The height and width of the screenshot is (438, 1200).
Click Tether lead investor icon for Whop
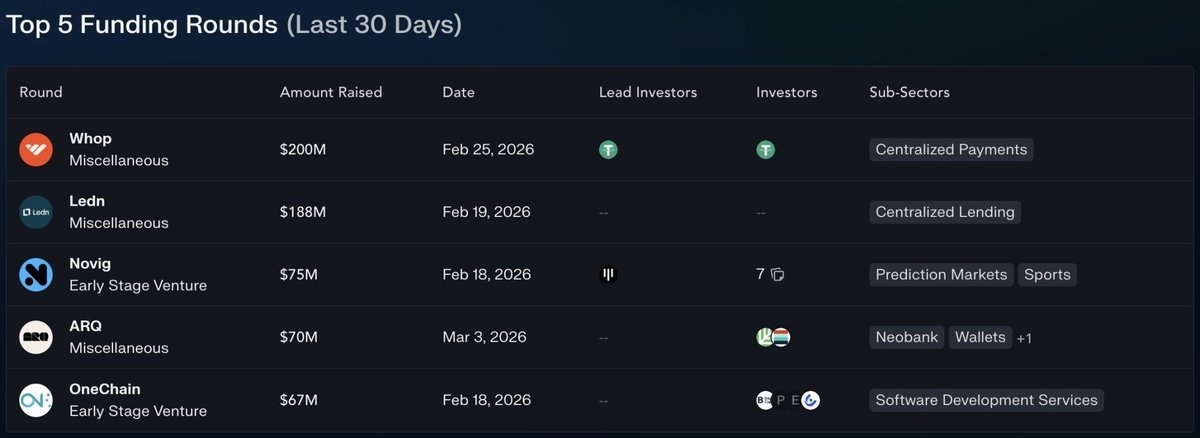tap(608, 150)
